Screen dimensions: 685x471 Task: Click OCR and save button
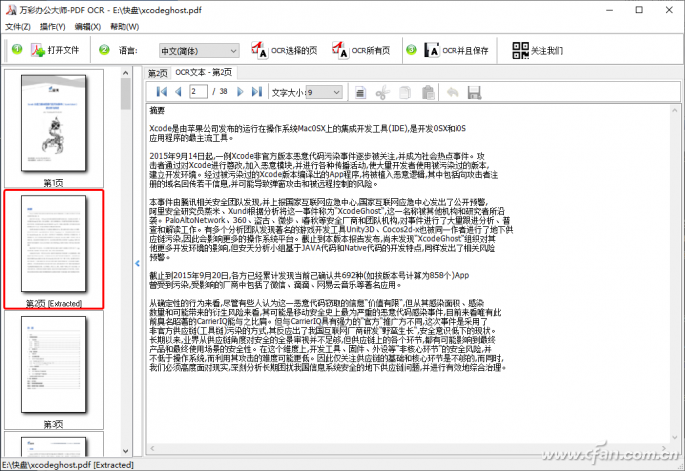pyautogui.click(x=456, y=50)
